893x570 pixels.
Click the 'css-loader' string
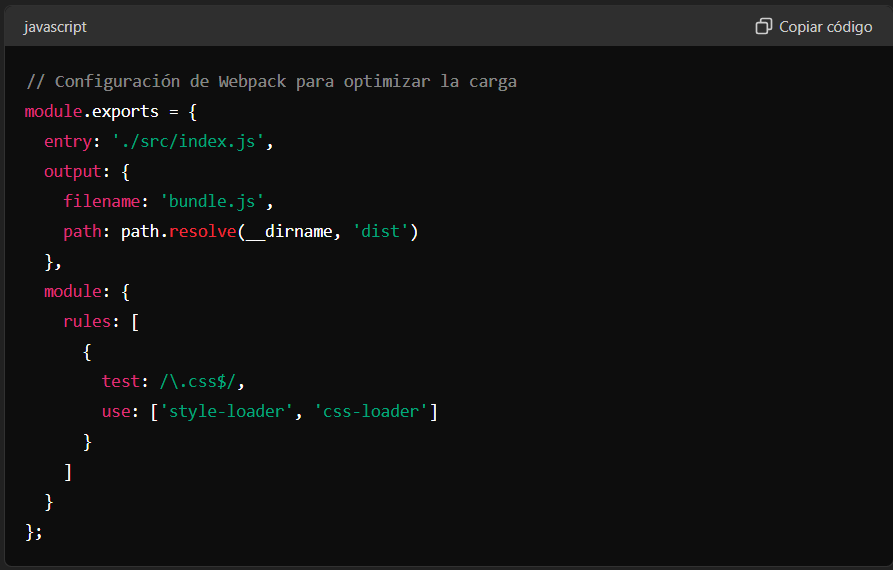click(x=371, y=411)
